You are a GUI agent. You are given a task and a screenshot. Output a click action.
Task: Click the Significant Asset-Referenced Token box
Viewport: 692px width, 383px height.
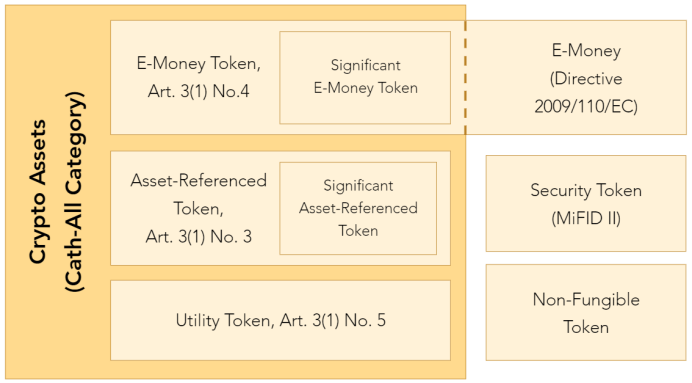358,208
